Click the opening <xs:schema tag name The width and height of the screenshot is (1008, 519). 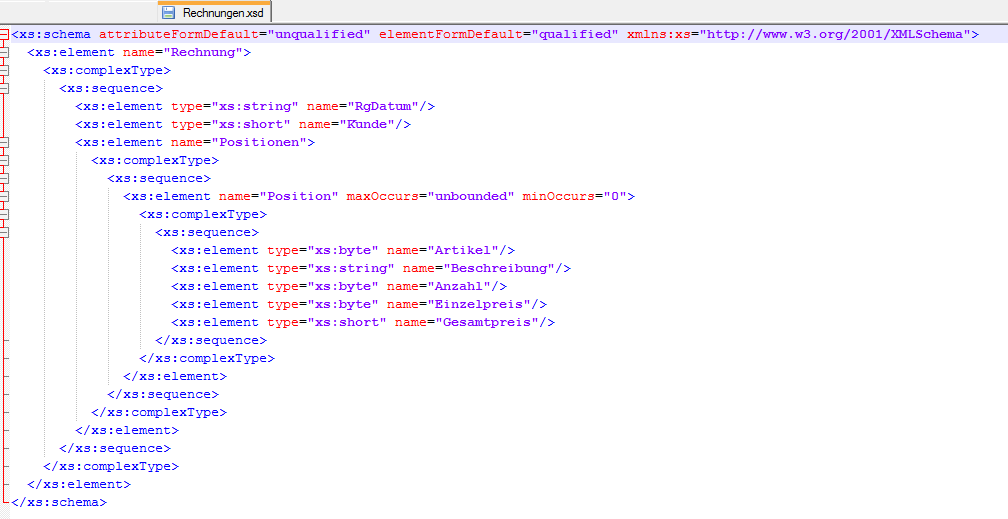pyautogui.click(x=51, y=34)
